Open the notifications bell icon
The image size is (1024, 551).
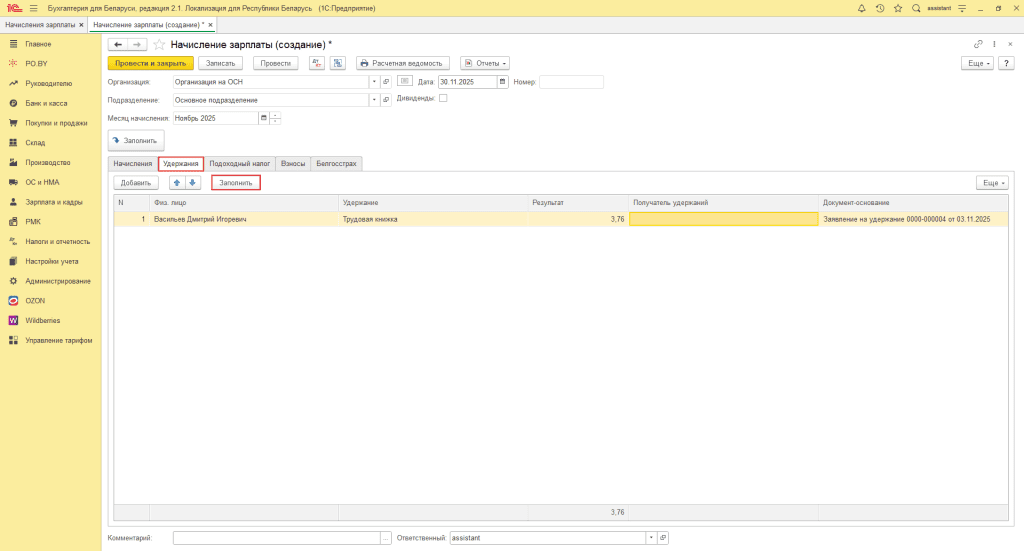pyautogui.click(x=862, y=8)
